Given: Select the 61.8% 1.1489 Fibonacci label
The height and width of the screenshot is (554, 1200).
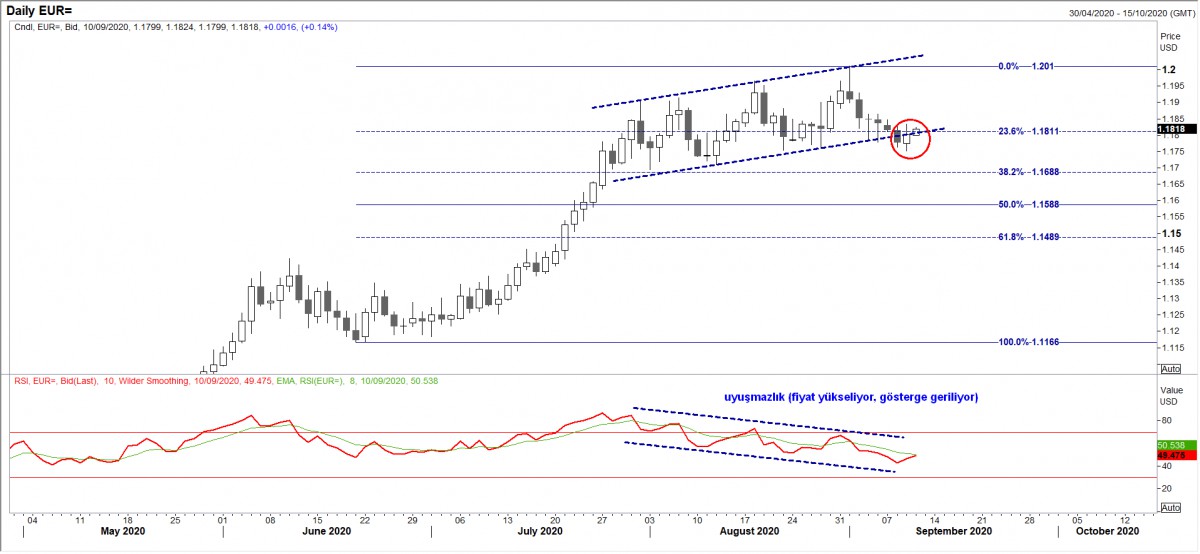Looking at the screenshot, I should coord(1029,237).
